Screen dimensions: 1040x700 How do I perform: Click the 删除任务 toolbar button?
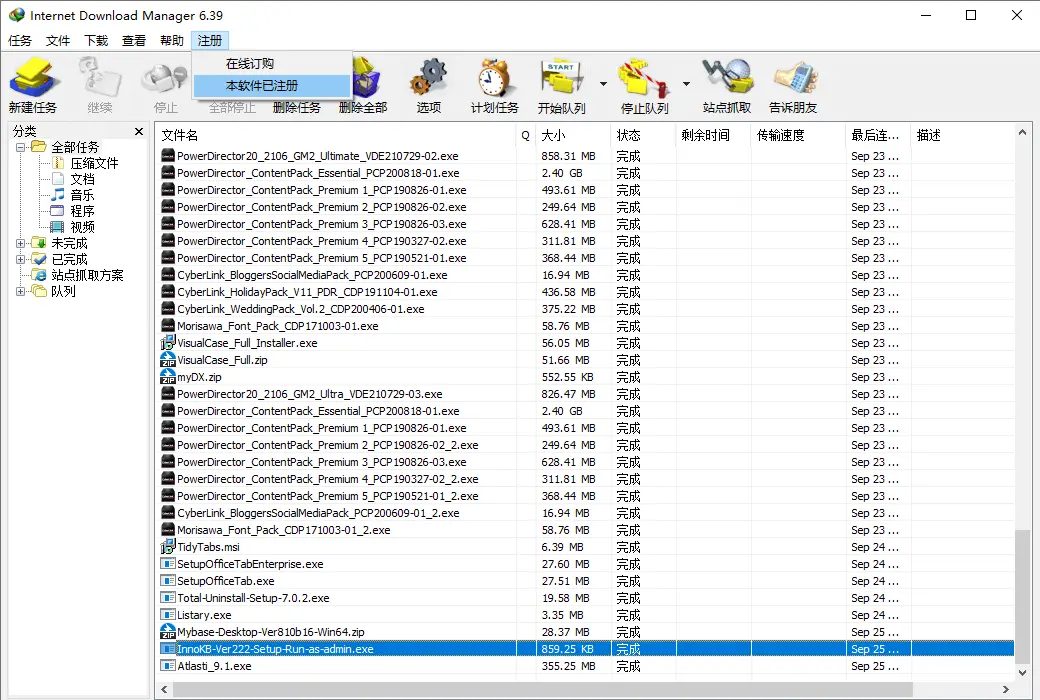tap(296, 107)
